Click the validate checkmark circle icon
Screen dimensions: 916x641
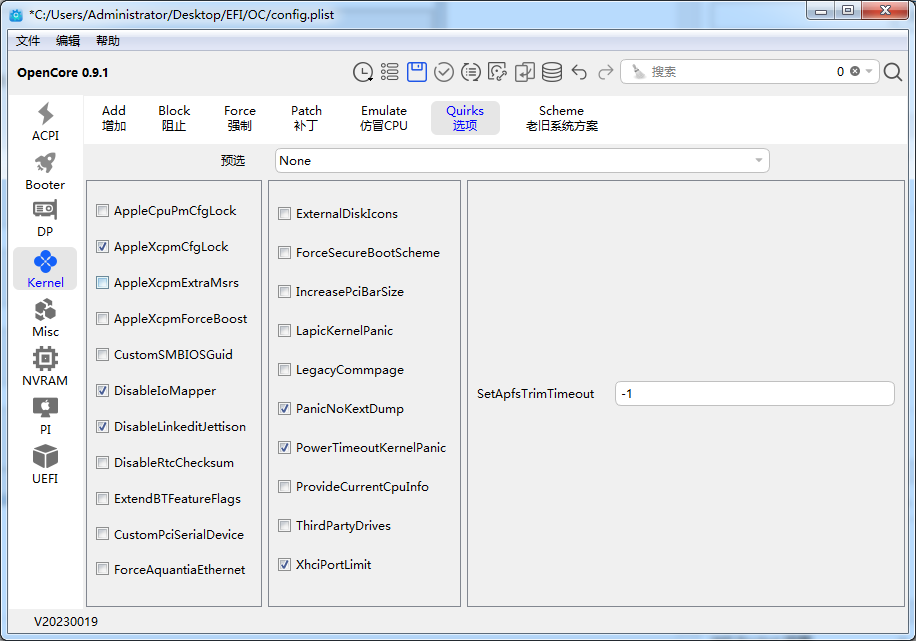[444, 72]
